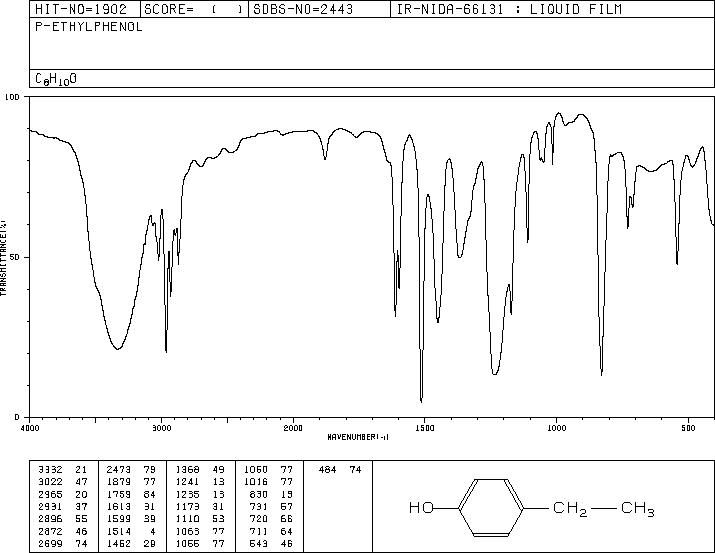This screenshot has height=553, width=715.
Task: Click the 500 wavenumber axis label
Action: (x=688, y=428)
